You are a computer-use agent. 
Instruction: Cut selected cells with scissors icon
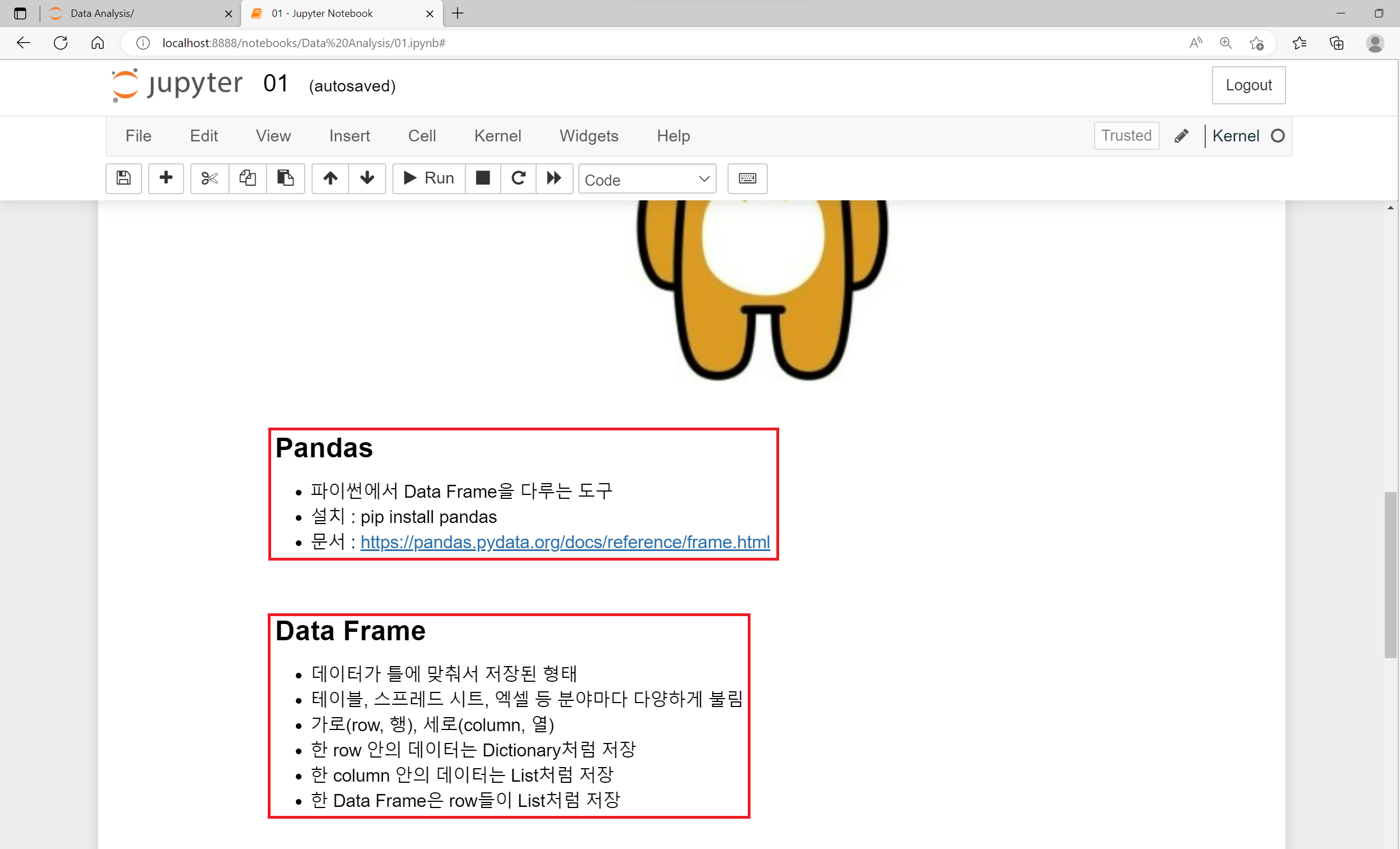(209, 178)
